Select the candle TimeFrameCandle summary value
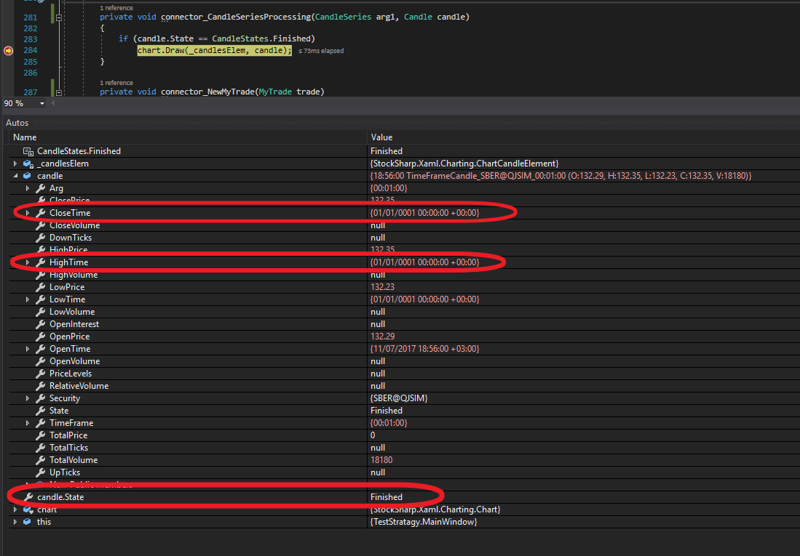This screenshot has width=800, height=556. [561, 176]
